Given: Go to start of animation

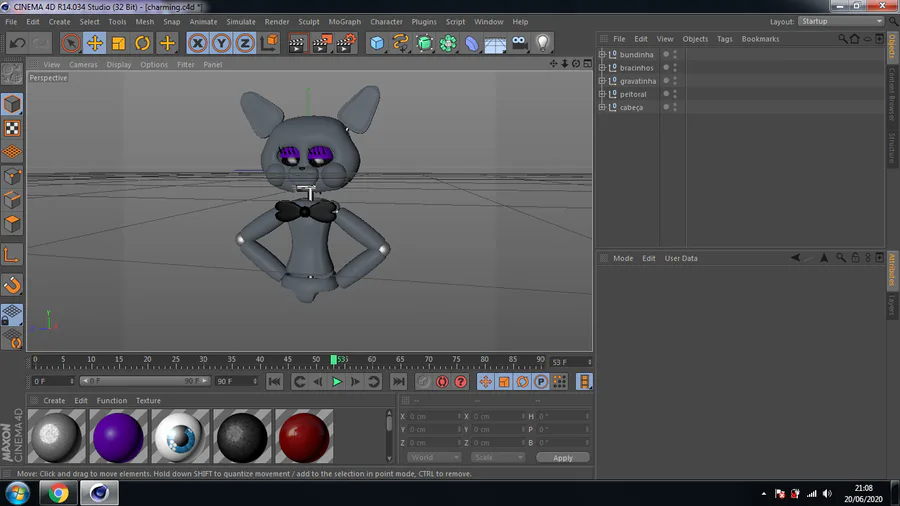Looking at the screenshot, I should 274,382.
